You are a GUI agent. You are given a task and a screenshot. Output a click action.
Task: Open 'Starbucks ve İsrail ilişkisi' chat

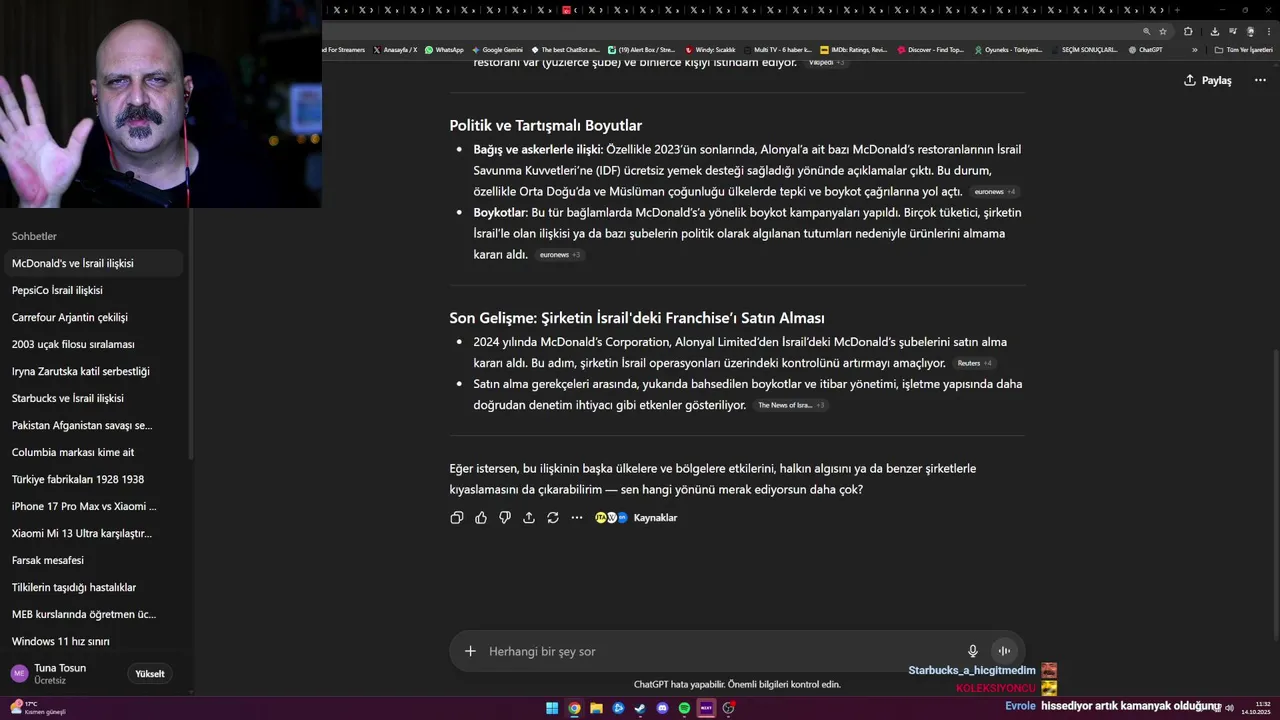92,398
